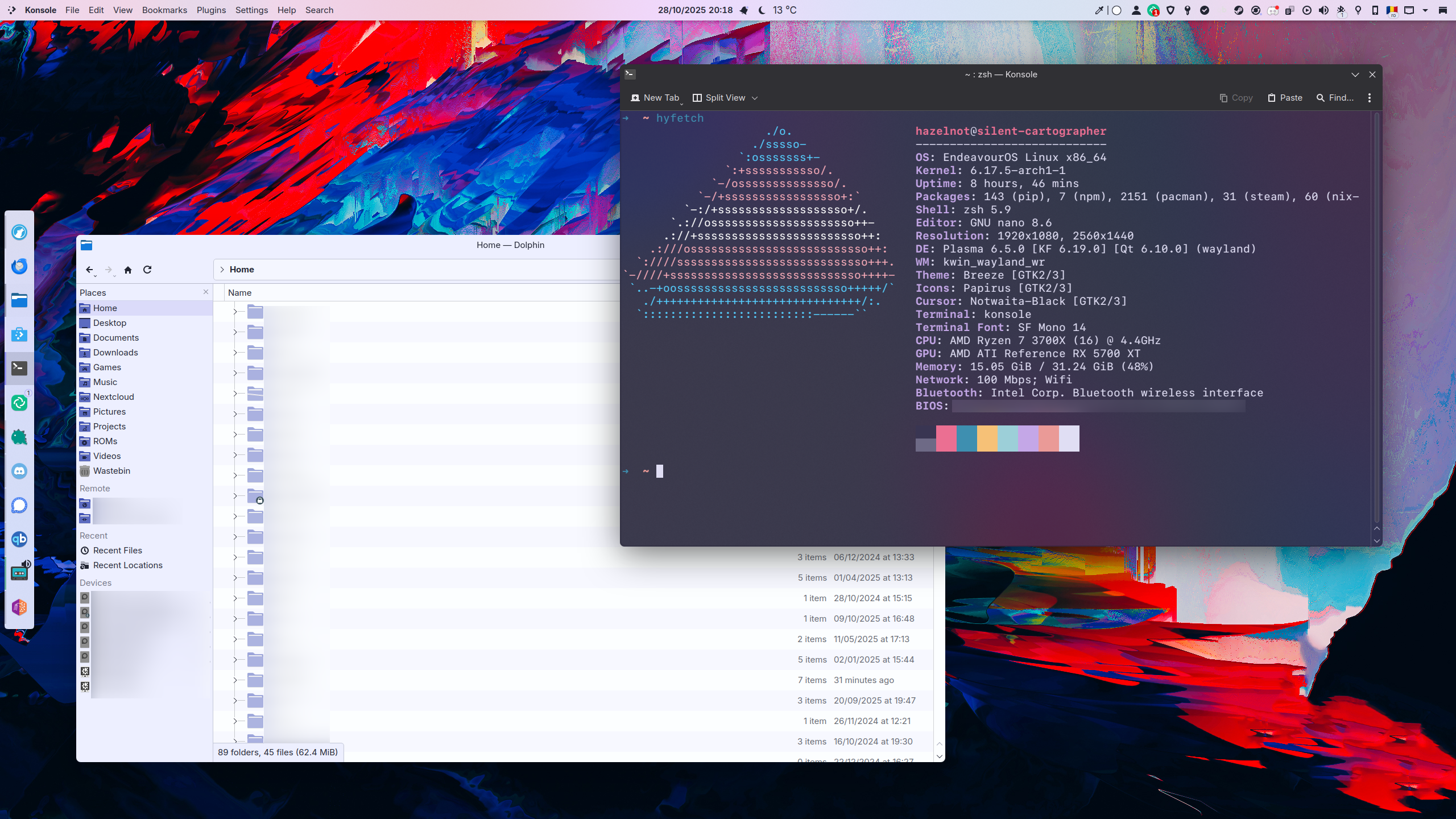
Task: Expand the locked folder's tree arrow
Action: coord(235,496)
